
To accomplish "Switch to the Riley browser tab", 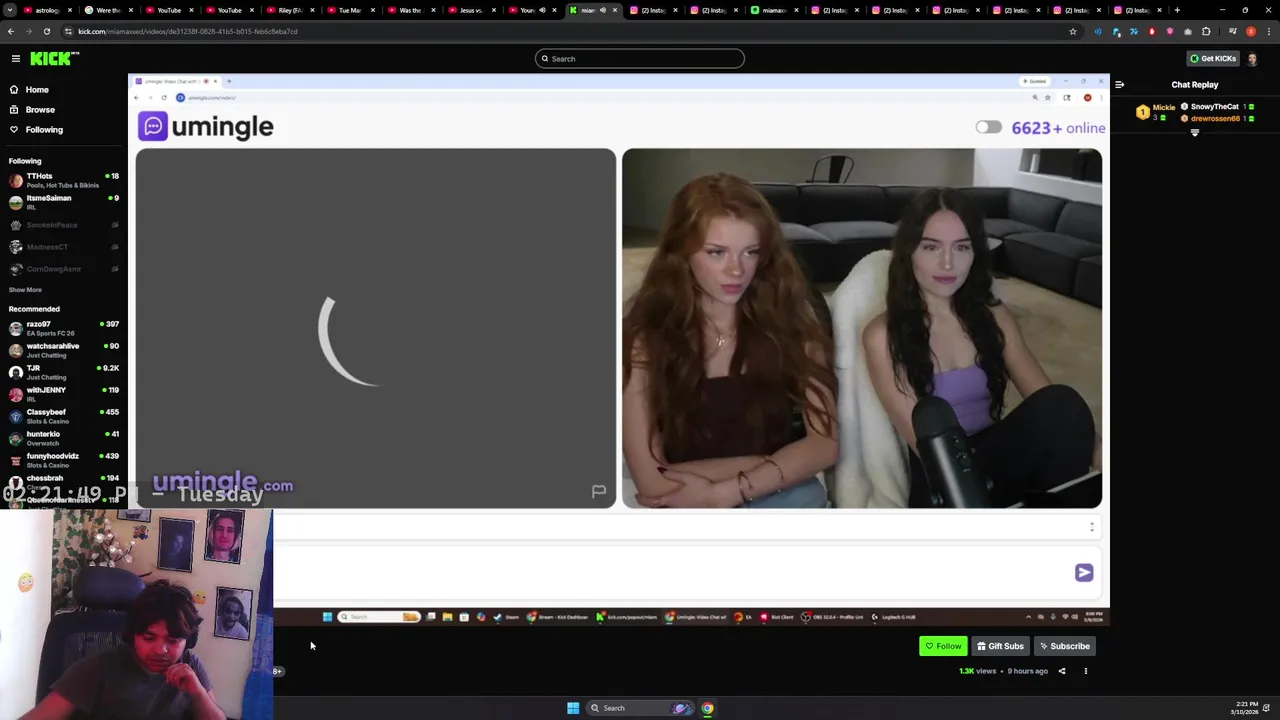I will tap(290, 10).
